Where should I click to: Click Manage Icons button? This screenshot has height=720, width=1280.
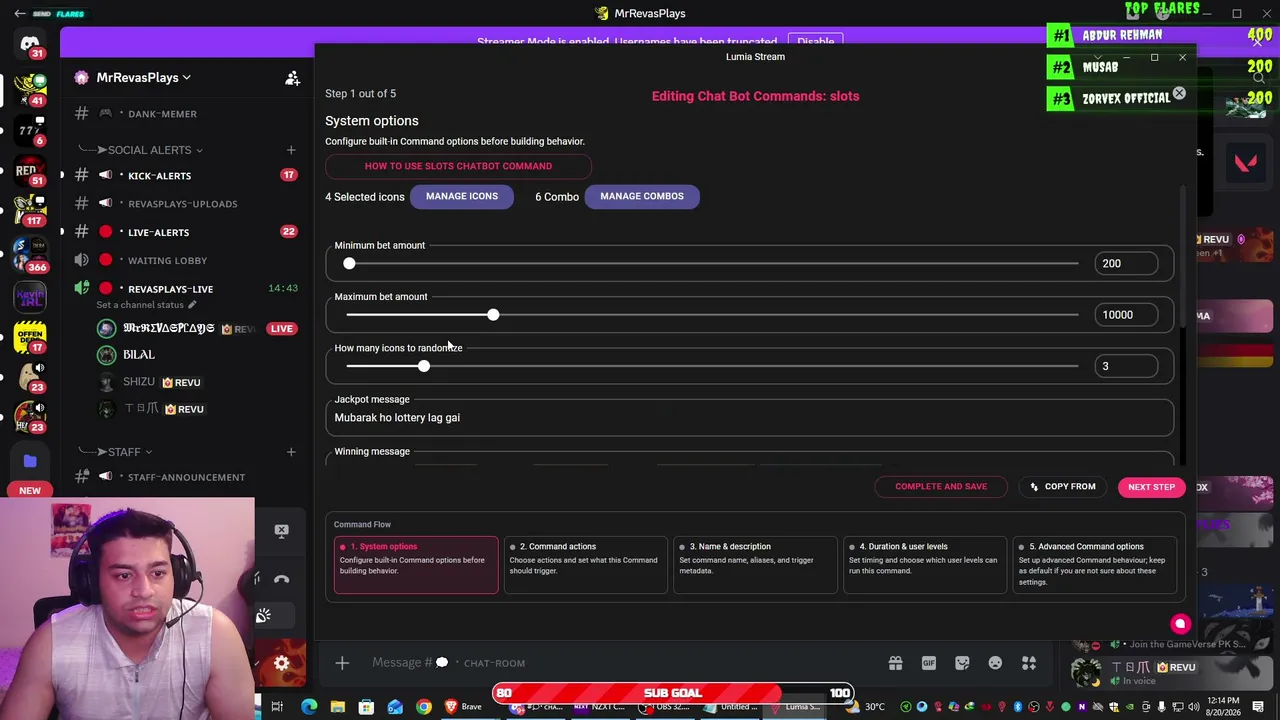pyautogui.click(x=462, y=196)
